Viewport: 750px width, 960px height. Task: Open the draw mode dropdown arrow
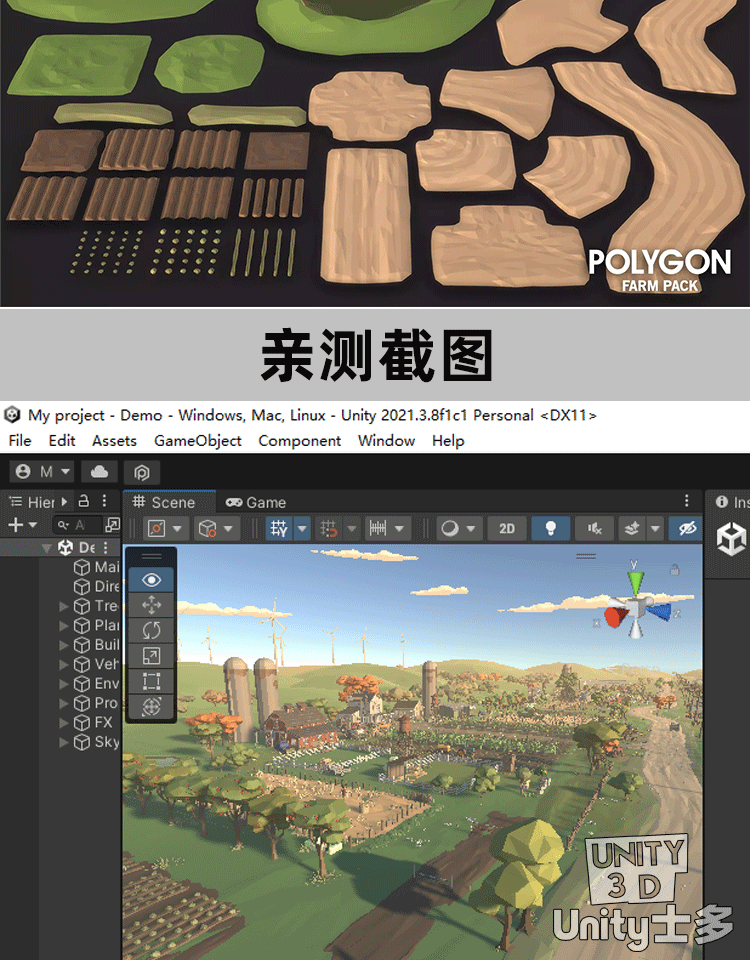pos(471,528)
